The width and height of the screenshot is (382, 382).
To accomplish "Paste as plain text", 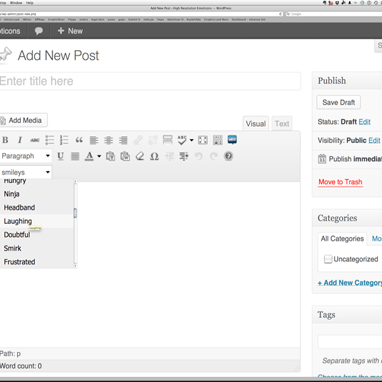I will [x=110, y=156].
